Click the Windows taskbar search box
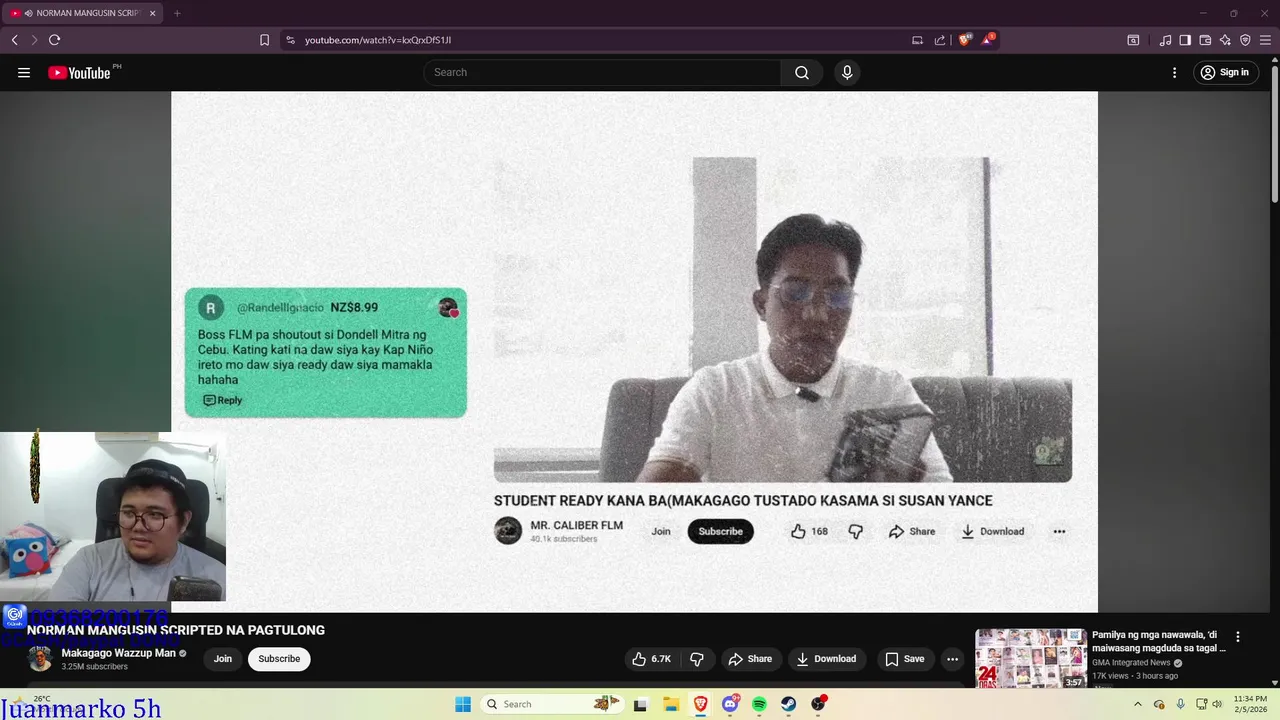Image resolution: width=1280 pixels, height=720 pixels. coord(550,704)
